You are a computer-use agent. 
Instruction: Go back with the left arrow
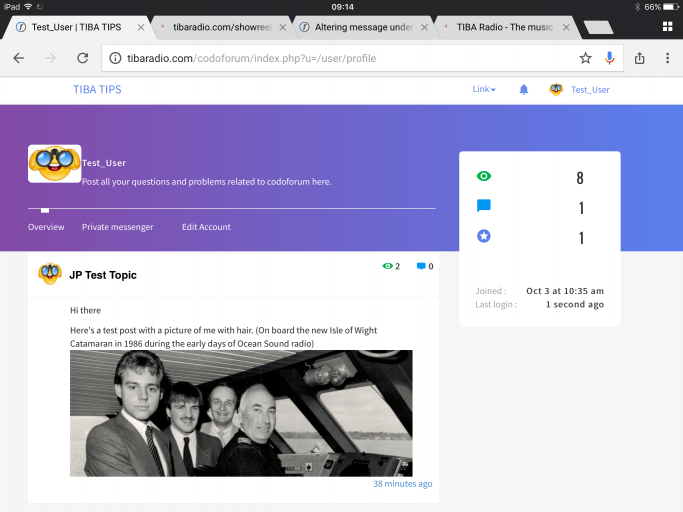coord(19,58)
